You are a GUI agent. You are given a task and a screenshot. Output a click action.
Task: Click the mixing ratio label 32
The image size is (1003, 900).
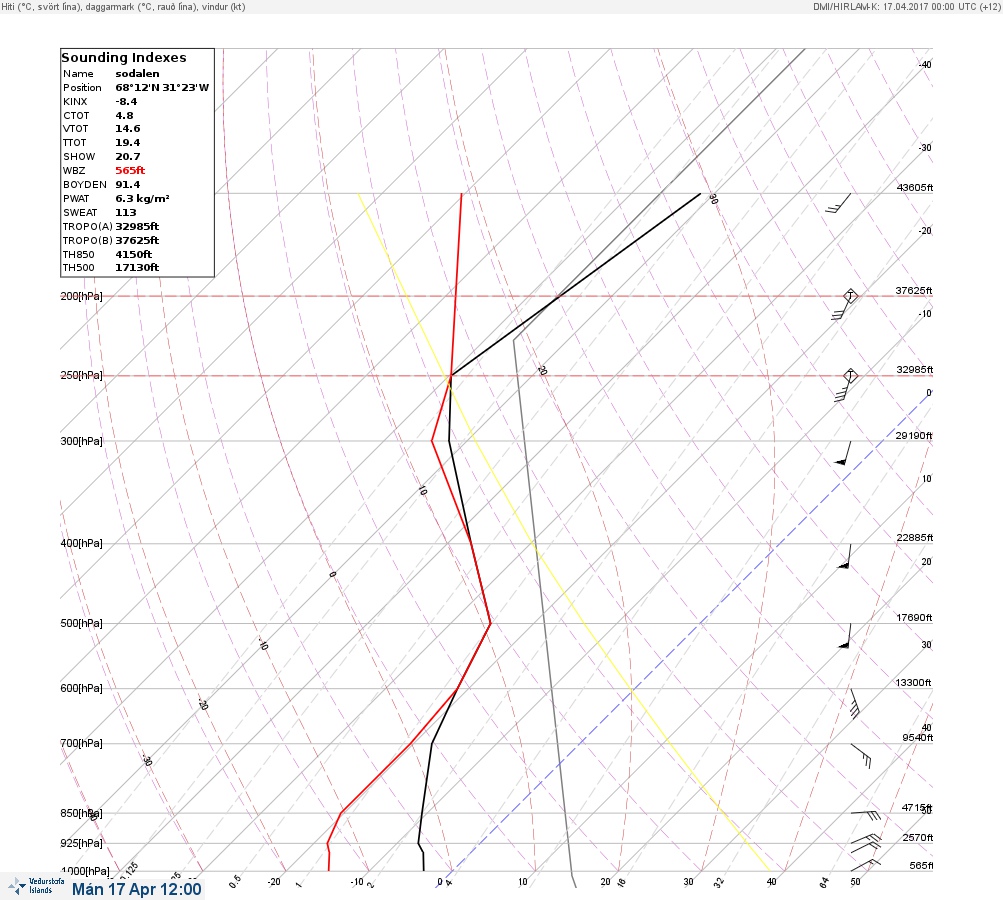point(719,883)
